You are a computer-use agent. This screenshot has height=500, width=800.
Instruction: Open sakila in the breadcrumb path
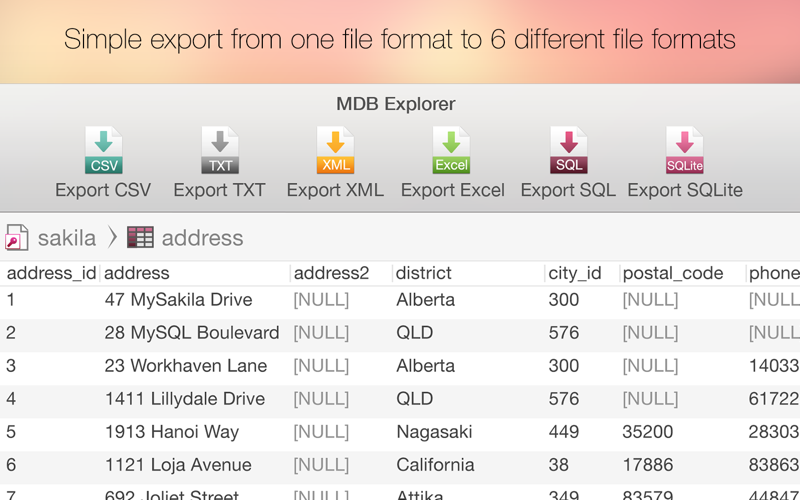[x=67, y=238]
